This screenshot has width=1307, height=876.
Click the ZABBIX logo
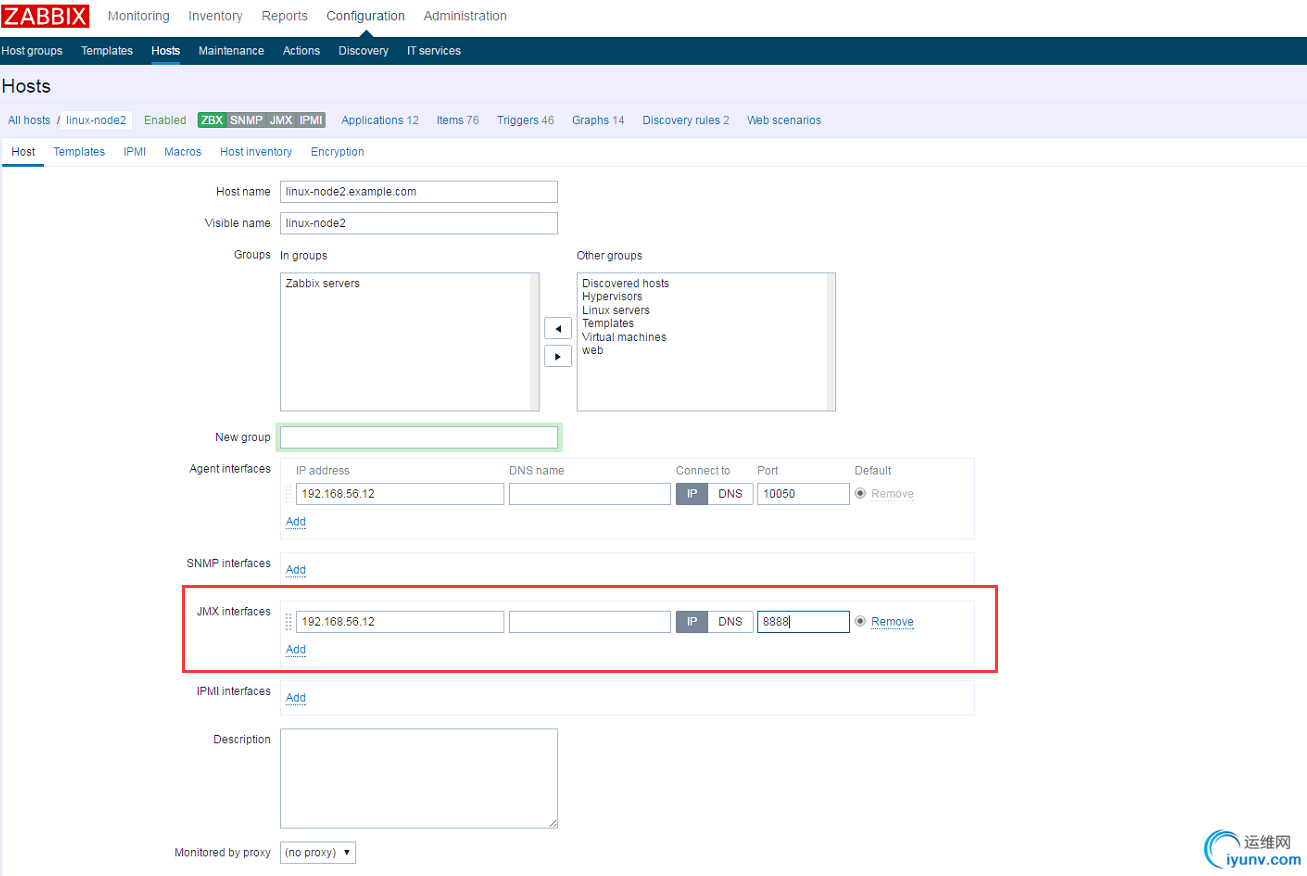(45, 16)
